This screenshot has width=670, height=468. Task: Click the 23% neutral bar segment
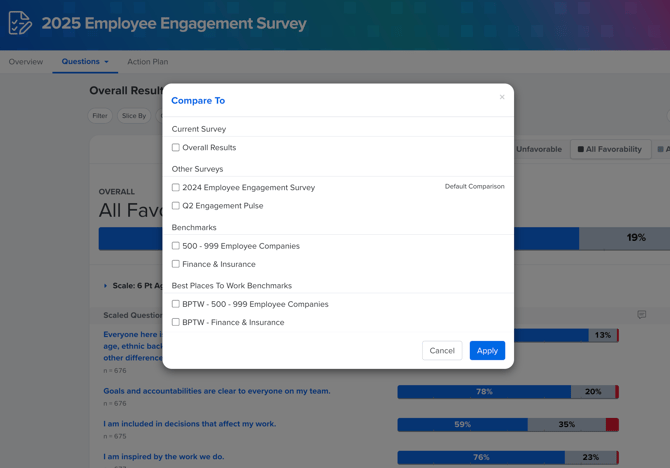591,457
